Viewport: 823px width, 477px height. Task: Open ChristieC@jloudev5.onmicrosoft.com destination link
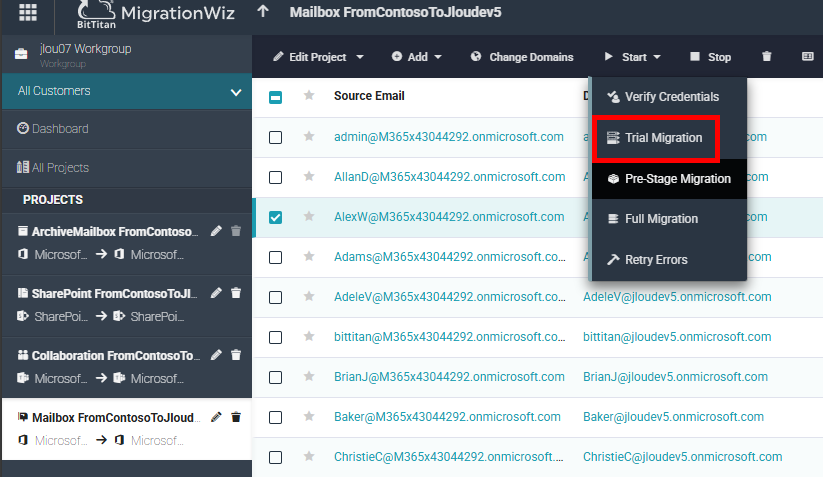(682, 457)
